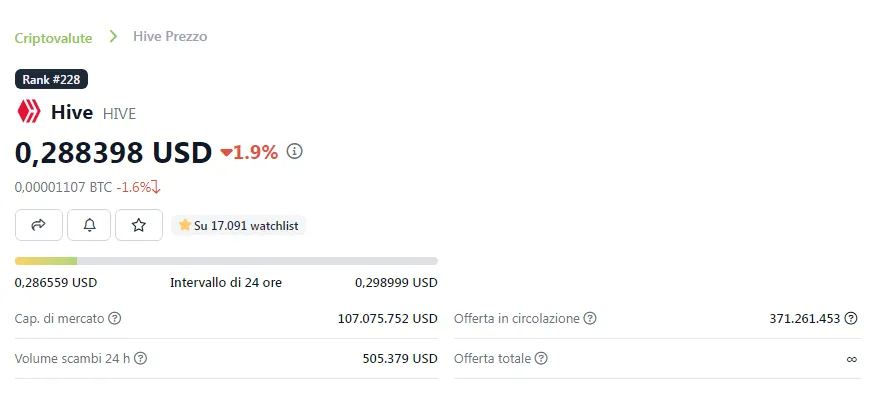This screenshot has height=405, width=871.
Task: Click the red Hive logo icon
Action: pyautogui.click(x=29, y=112)
